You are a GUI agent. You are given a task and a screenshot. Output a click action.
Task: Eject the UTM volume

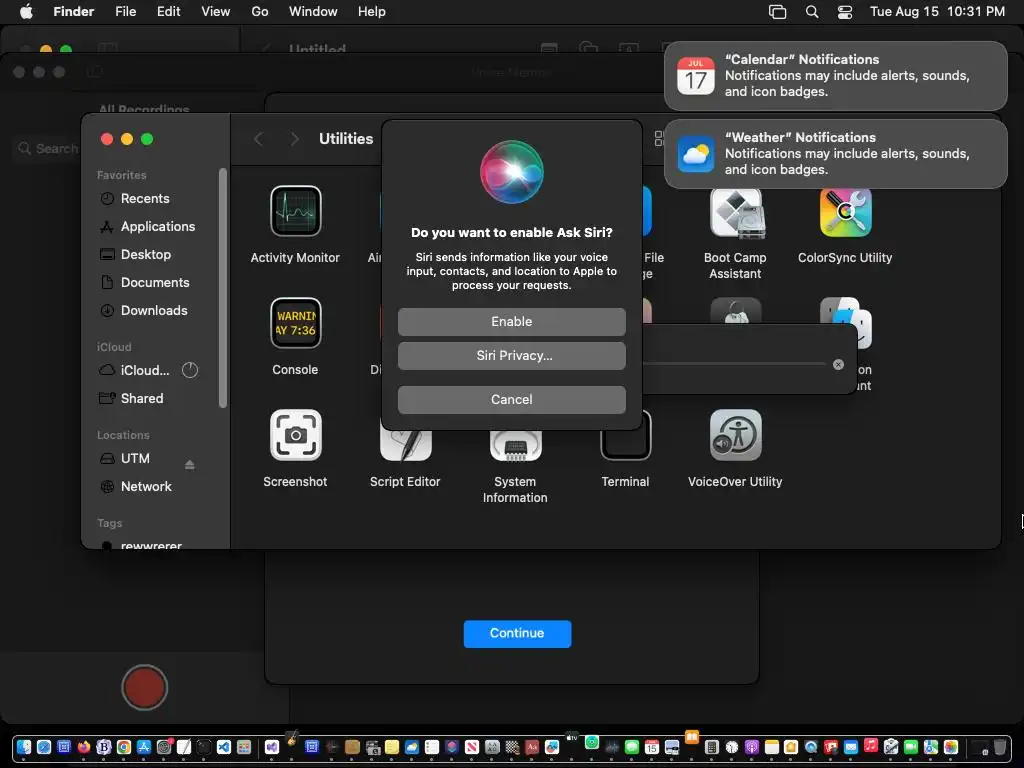pos(189,464)
